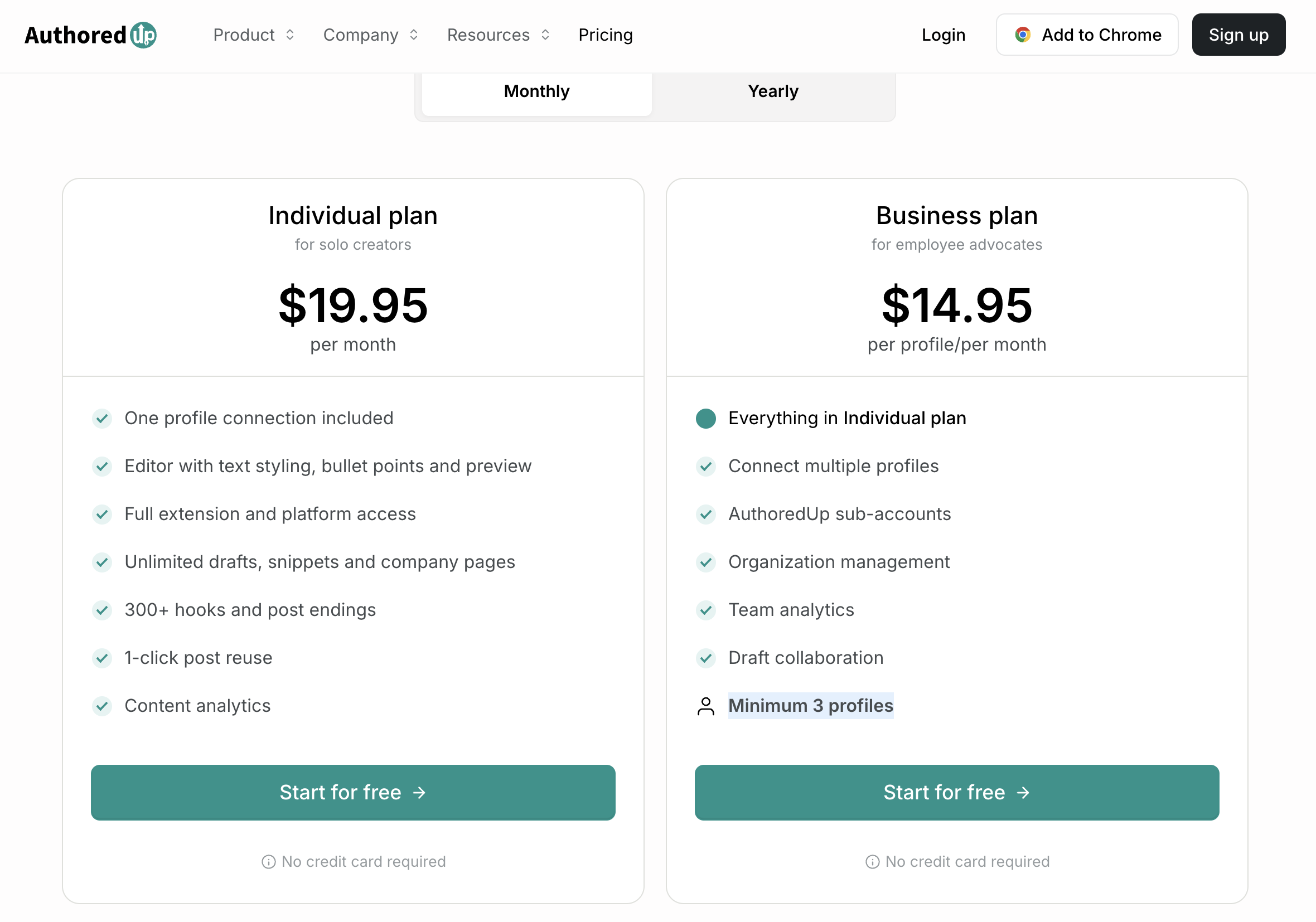Click the checkmark icon next to Team analytics
Viewport: 1316px width, 922px height.
(705, 610)
